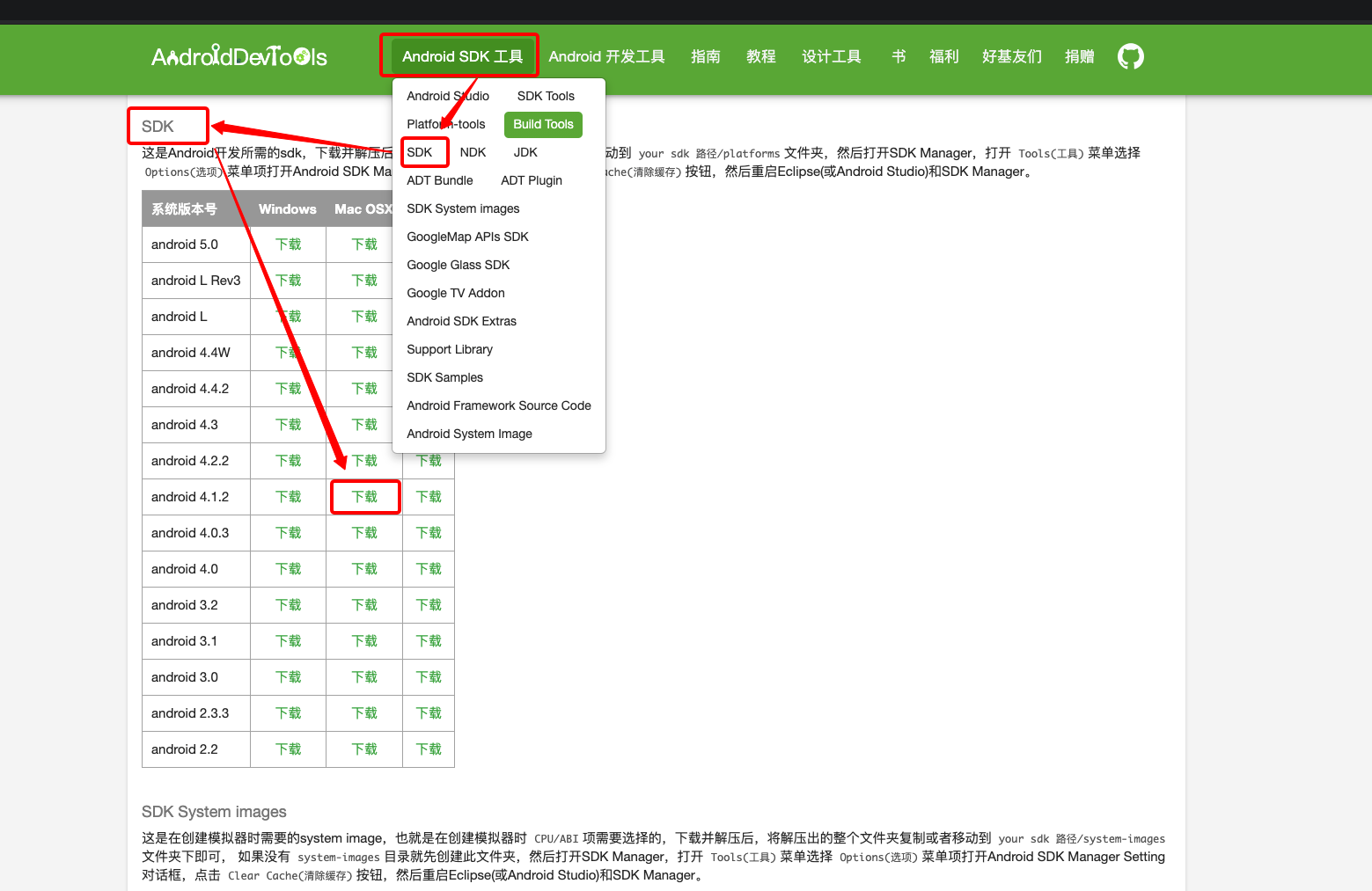Viewport: 1372px width, 891px height.
Task: Download android 5.0 for Windows
Action: (x=288, y=245)
